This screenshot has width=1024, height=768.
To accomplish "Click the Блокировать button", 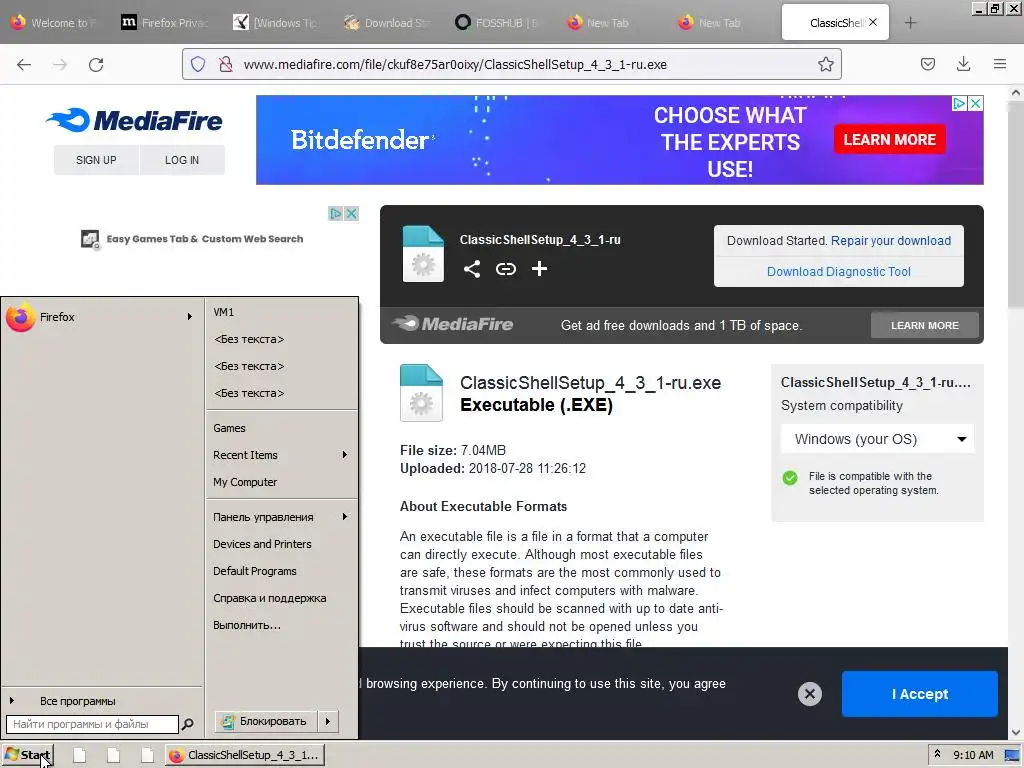I will [x=266, y=722].
